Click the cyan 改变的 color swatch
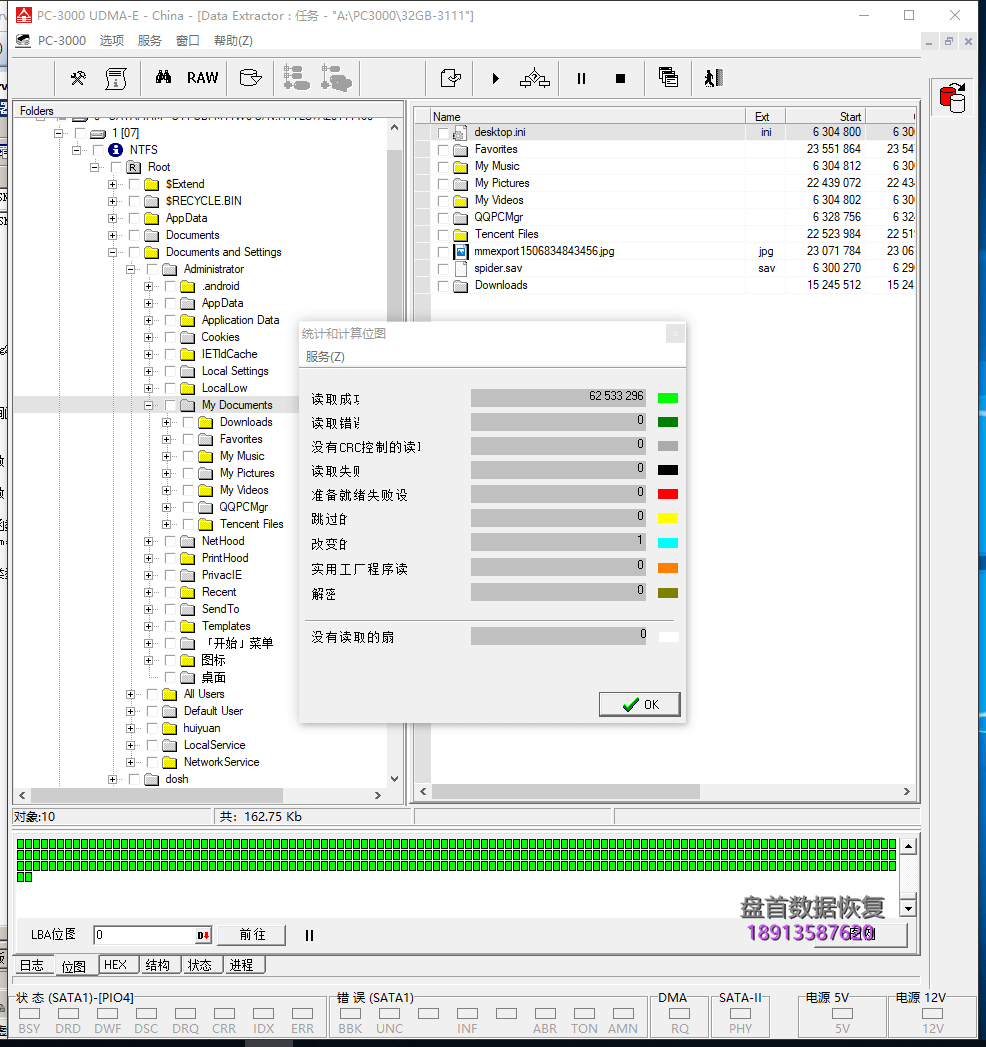This screenshot has height=1047, width=986. [668, 543]
